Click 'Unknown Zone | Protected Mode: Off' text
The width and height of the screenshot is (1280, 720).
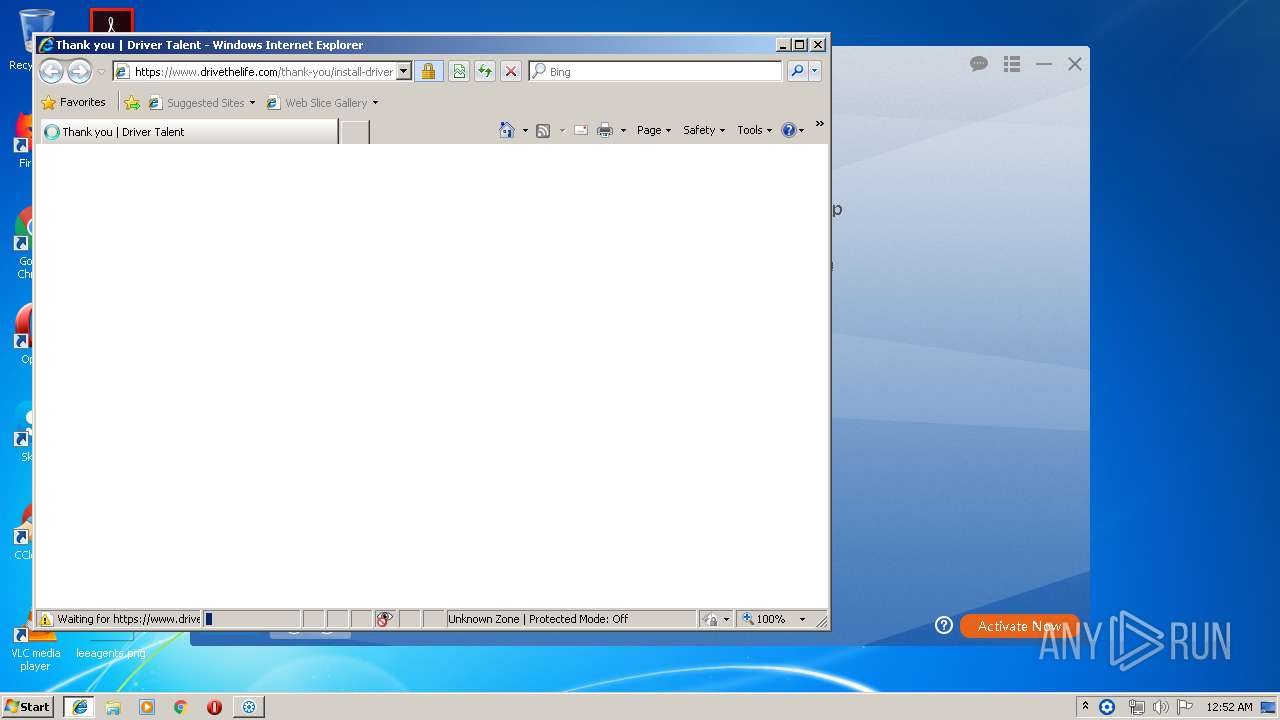click(x=538, y=619)
